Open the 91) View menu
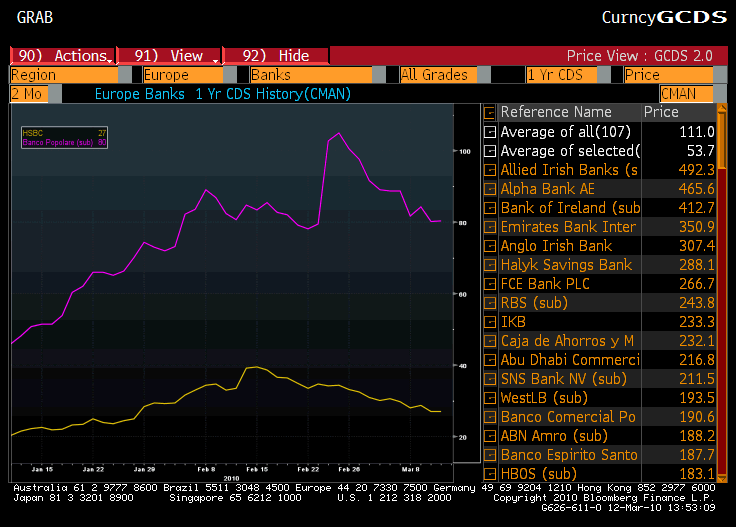The width and height of the screenshot is (736, 527). pos(168,56)
